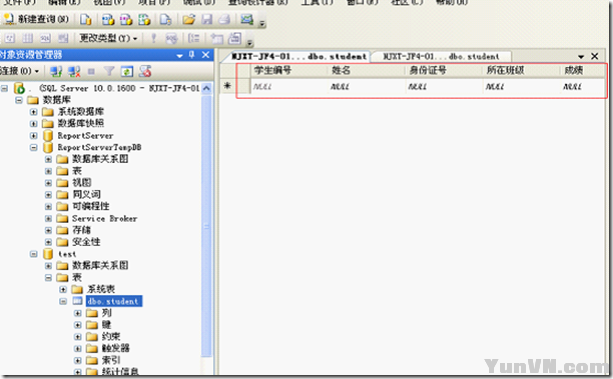
Task: Collapse the test database node
Action: click(34, 254)
